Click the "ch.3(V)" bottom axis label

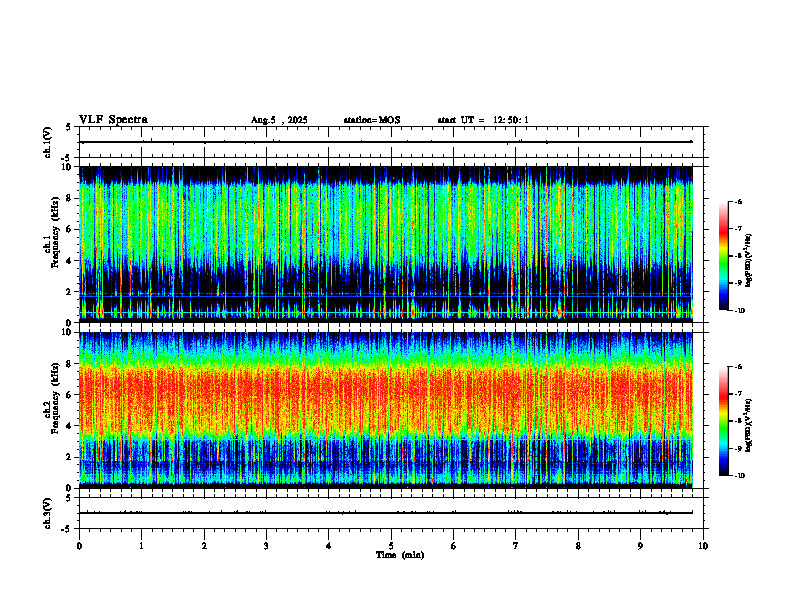(48, 513)
